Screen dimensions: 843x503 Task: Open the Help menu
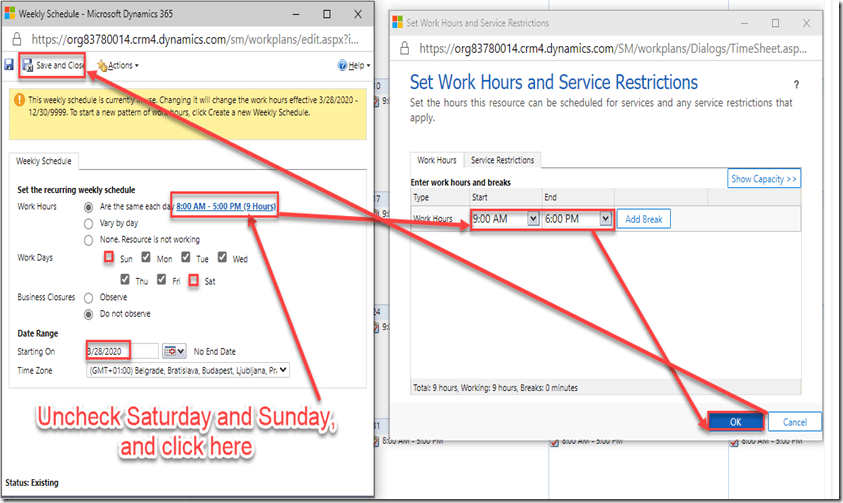point(353,66)
